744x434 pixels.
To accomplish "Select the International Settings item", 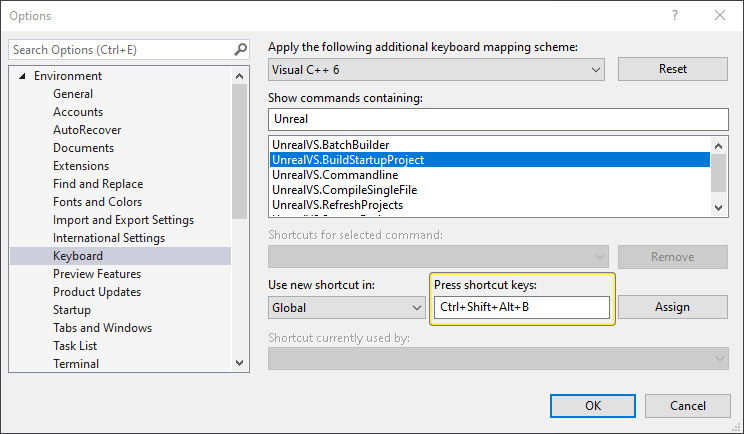I will click(x=108, y=238).
